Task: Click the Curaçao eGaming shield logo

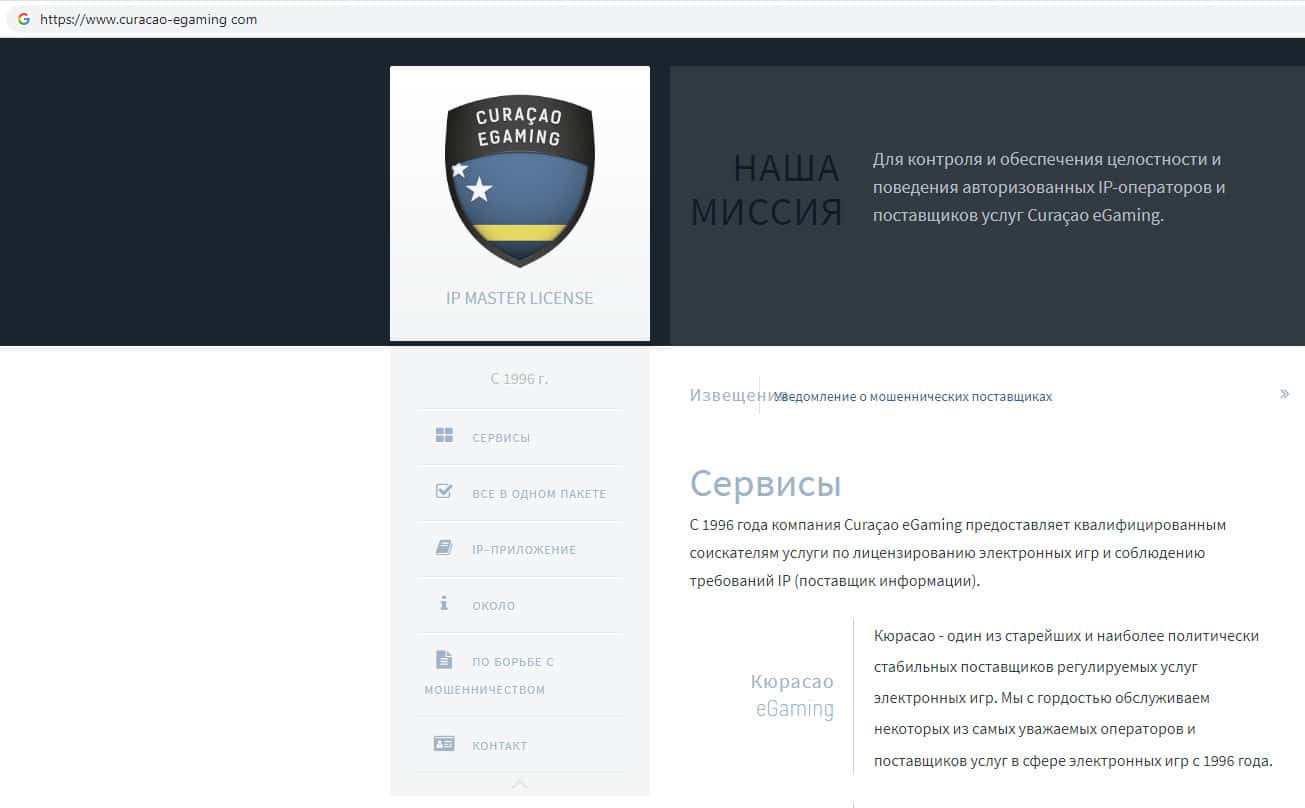Action: (520, 181)
